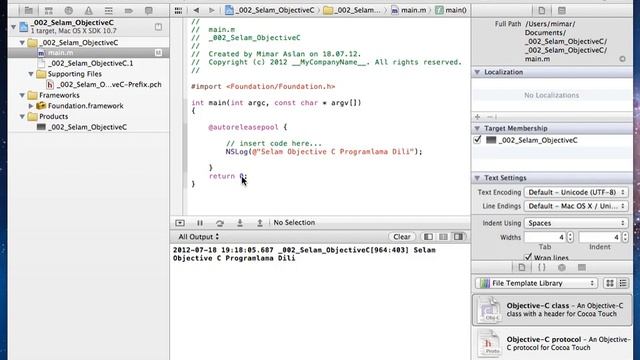The height and width of the screenshot is (360, 640).
Task: Click the Indent width stepper
Action: [625, 237]
